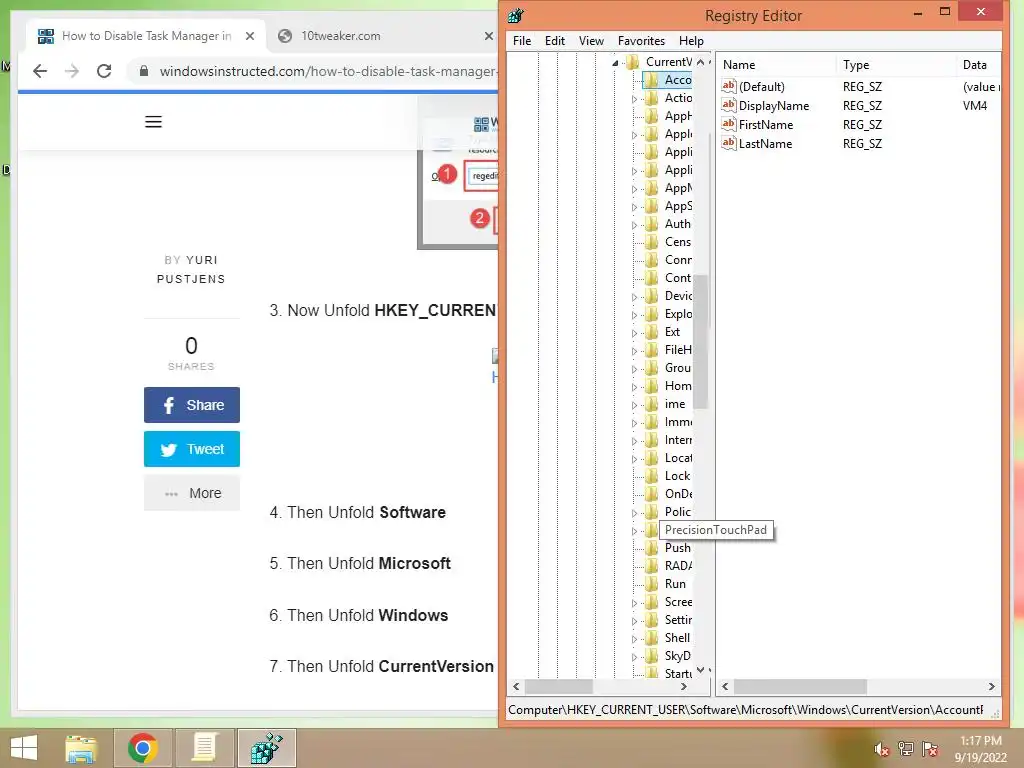Click the values pane horizontal scrollbar thumb
This screenshot has height=768, width=1024.
(x=801, y=686)
